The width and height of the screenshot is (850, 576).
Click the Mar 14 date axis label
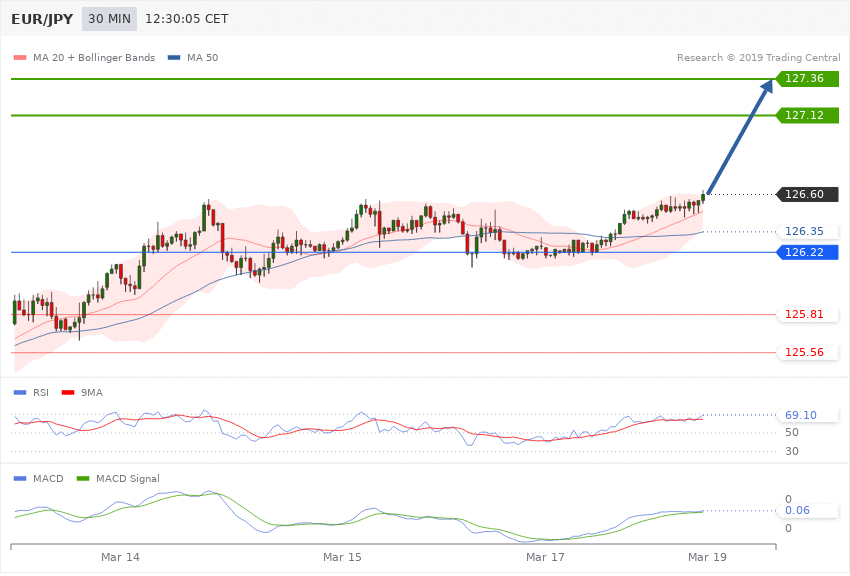(x=120, y=557)
